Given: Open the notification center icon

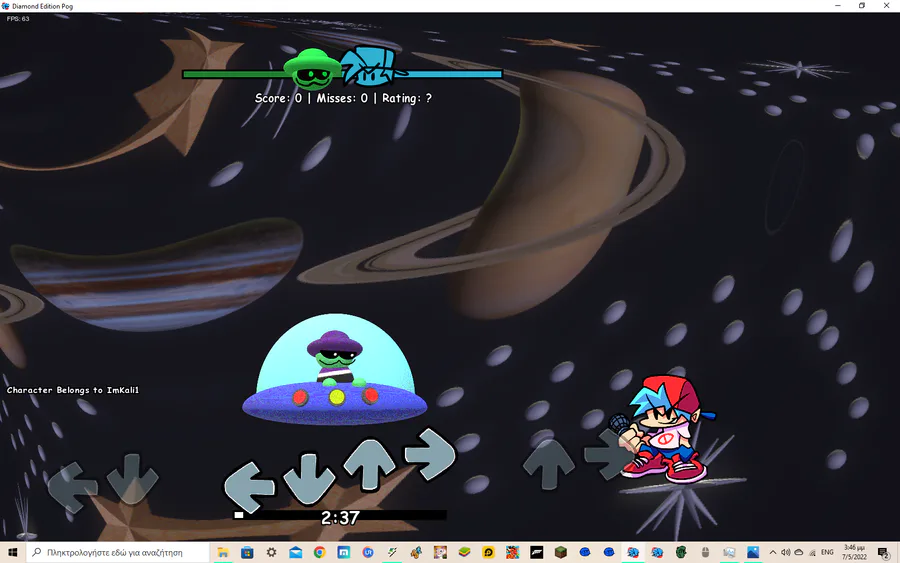Looking at the screenshot, I should [x=885, y=552].
